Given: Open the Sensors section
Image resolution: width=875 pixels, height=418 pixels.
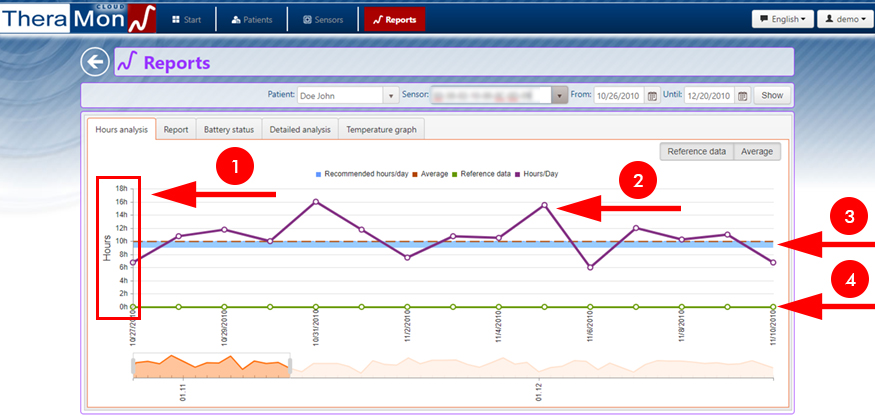Looking at the screenshot, I should click(322, 19).
